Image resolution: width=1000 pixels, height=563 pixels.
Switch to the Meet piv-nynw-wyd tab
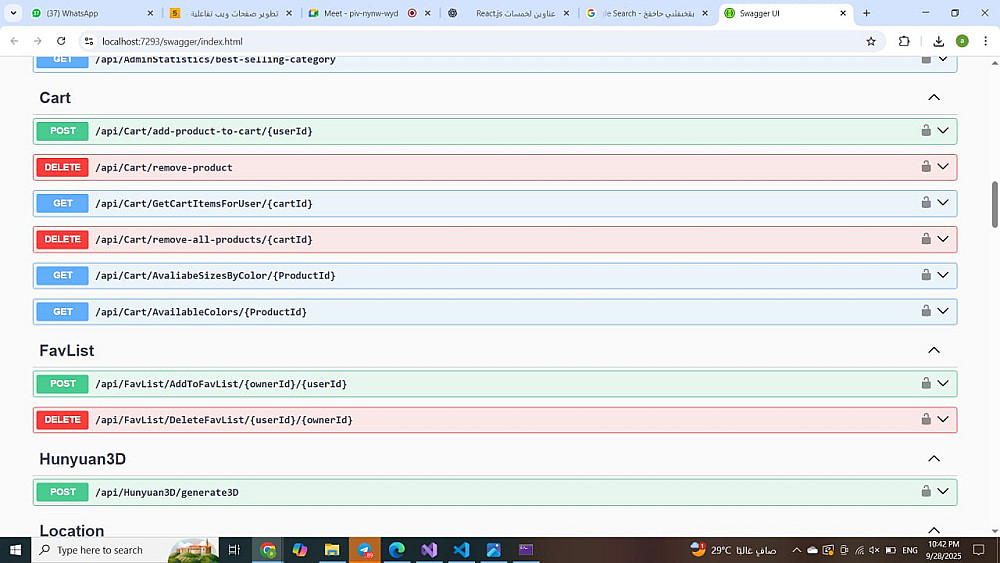369,13
